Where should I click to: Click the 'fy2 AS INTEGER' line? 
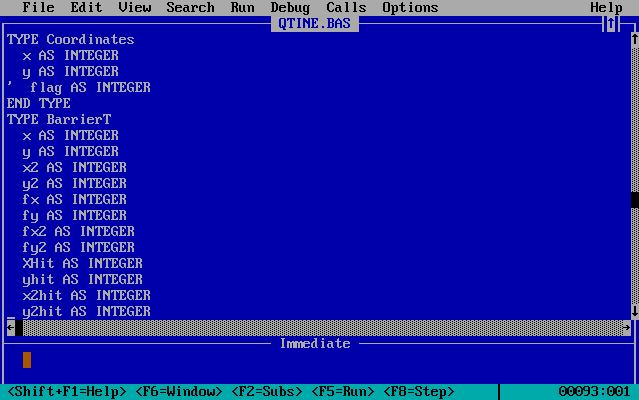[79, 247]
